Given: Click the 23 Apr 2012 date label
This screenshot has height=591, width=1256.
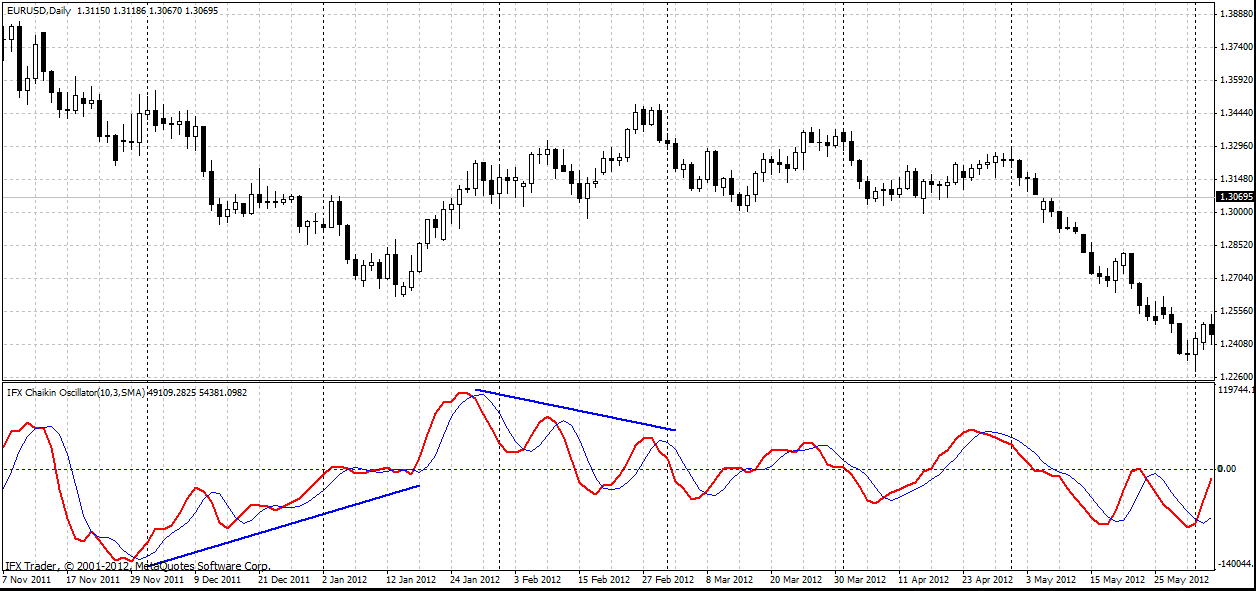Looking at the screenshot, I should pyautogui.click(x=987, y=580).
